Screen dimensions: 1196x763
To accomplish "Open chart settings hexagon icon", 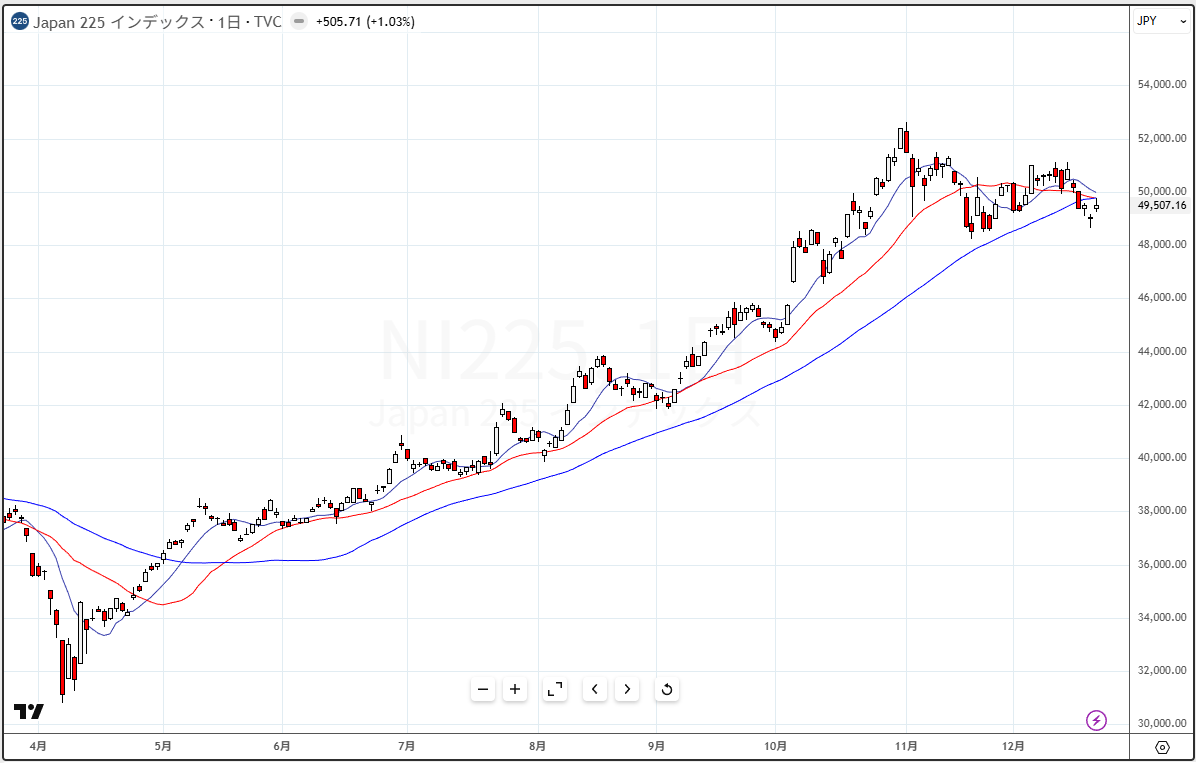I will 1162,747.
